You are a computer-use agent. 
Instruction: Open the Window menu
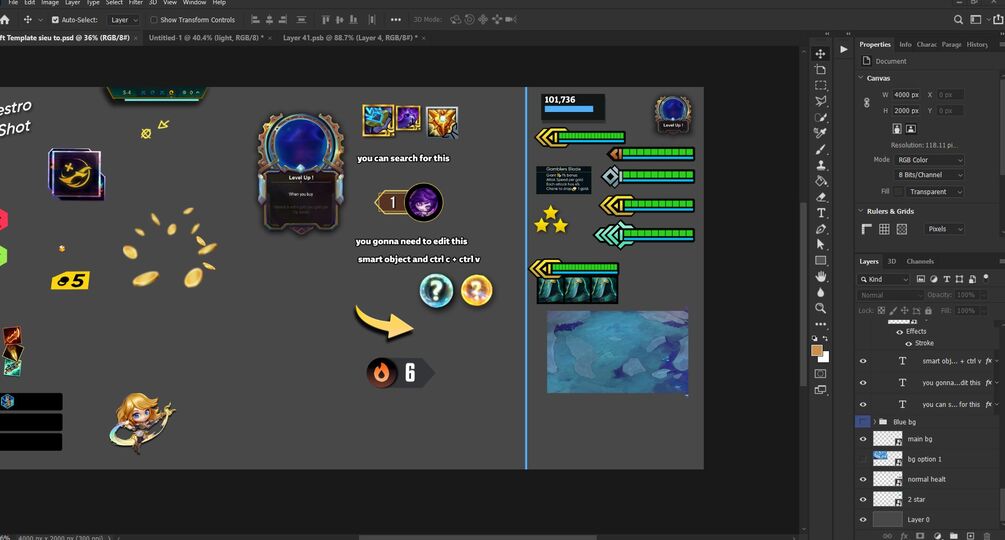click(194, 3)
